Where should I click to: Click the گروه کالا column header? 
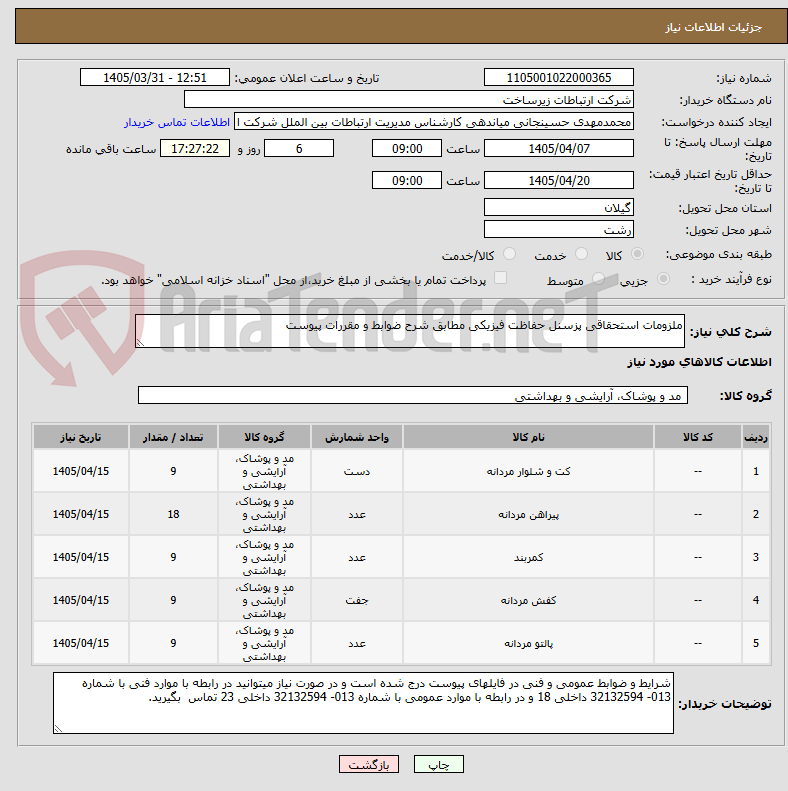pos(264,437)
